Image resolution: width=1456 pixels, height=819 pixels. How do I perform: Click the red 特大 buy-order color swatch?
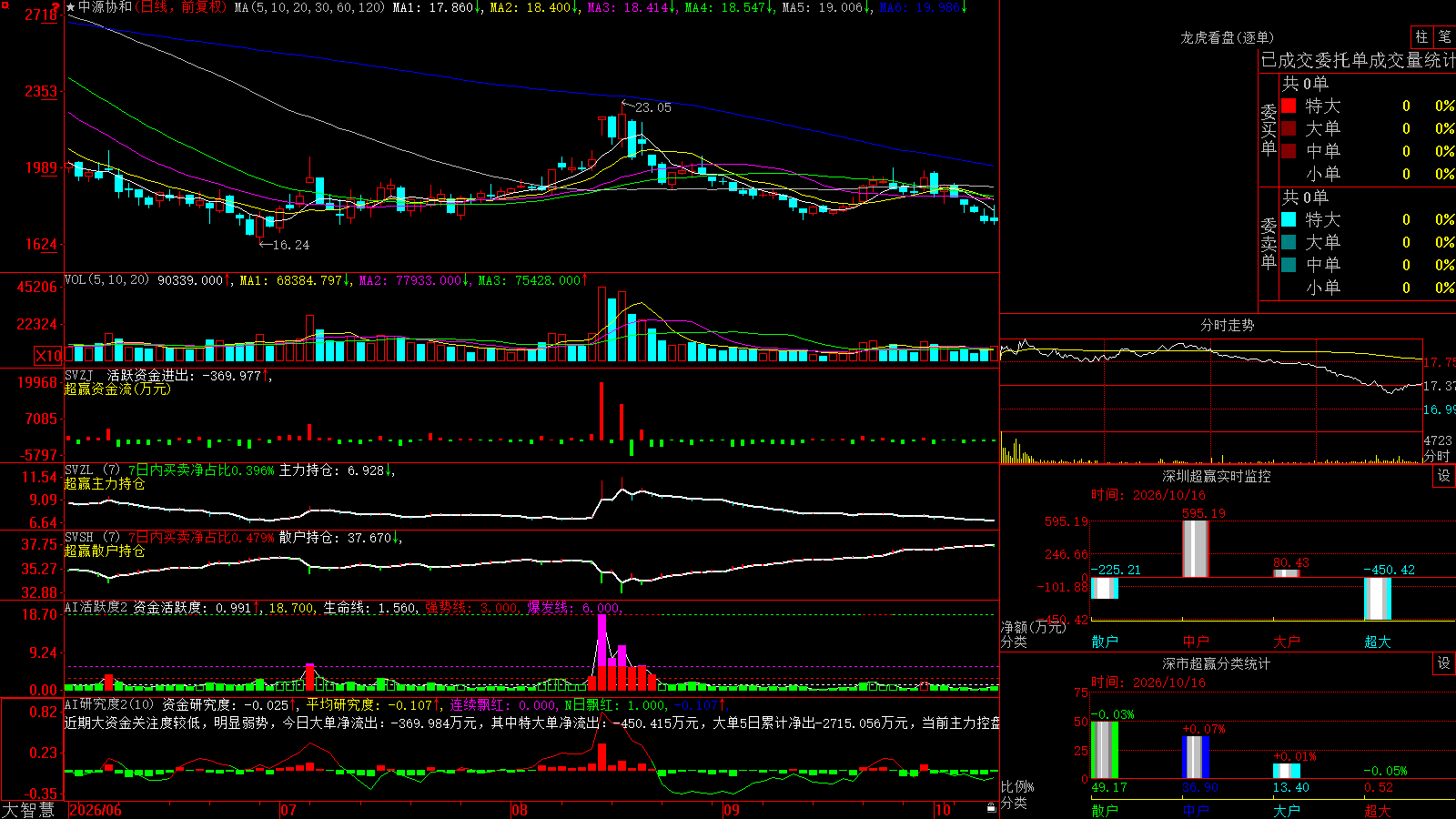point(1289,106)
